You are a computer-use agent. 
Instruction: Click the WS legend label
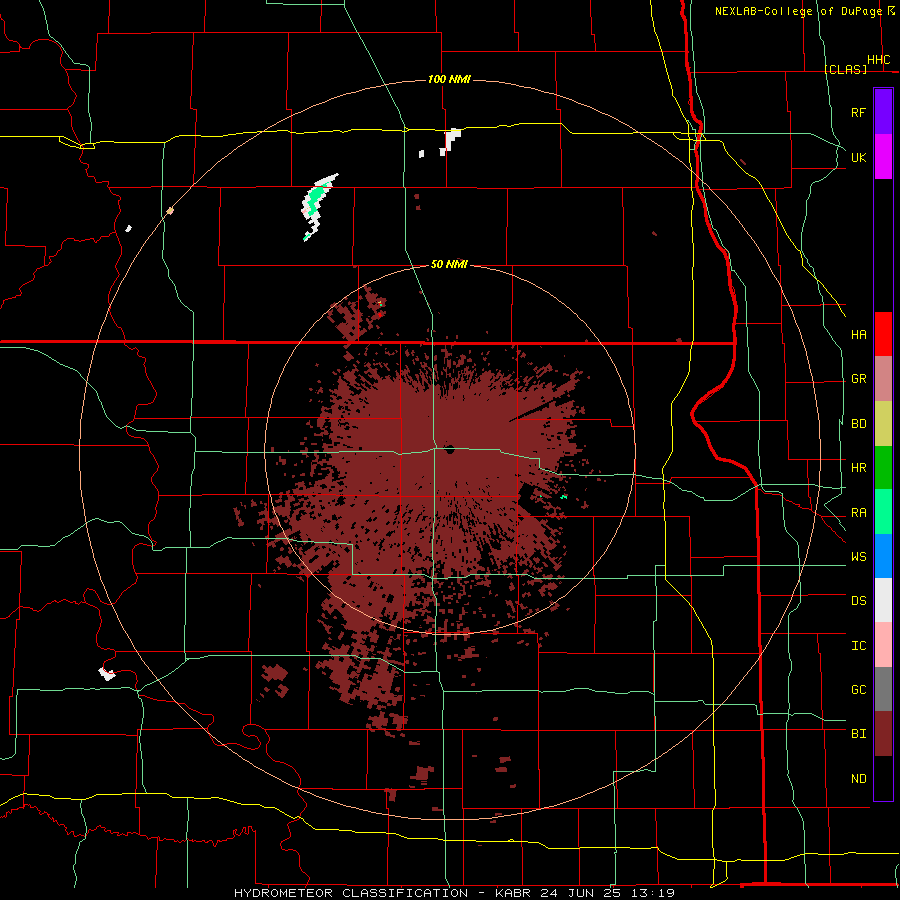click(858, 557)
